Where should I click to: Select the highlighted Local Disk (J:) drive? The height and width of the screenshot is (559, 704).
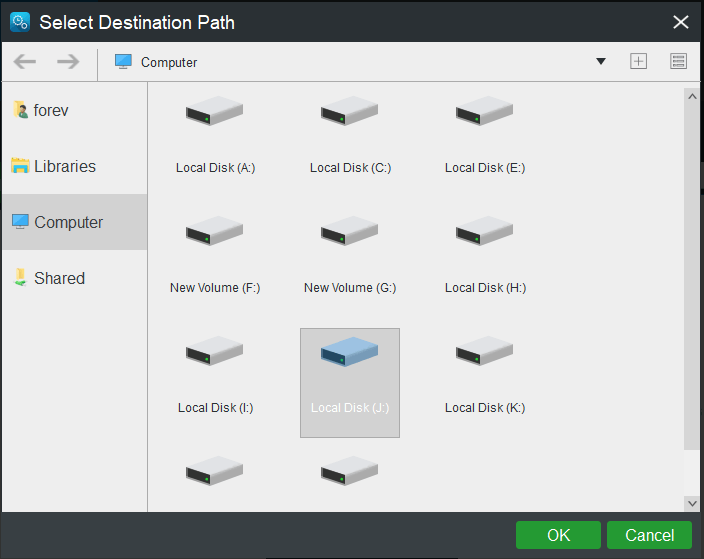pos(350,383)
